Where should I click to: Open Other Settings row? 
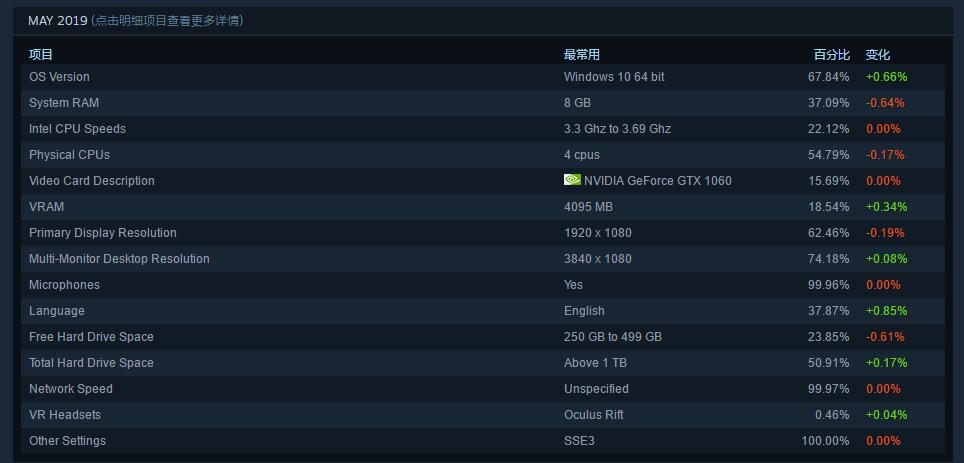[483, 440]
